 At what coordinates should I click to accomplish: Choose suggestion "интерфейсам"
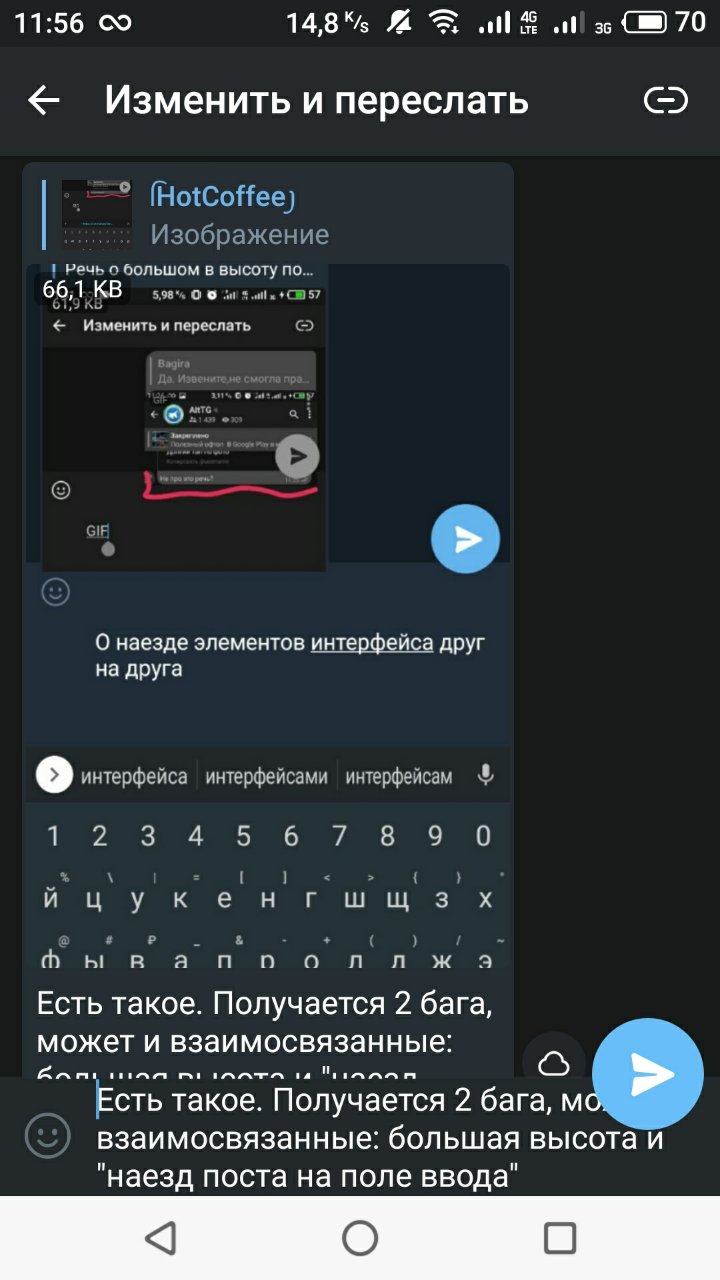coord(398,776)
